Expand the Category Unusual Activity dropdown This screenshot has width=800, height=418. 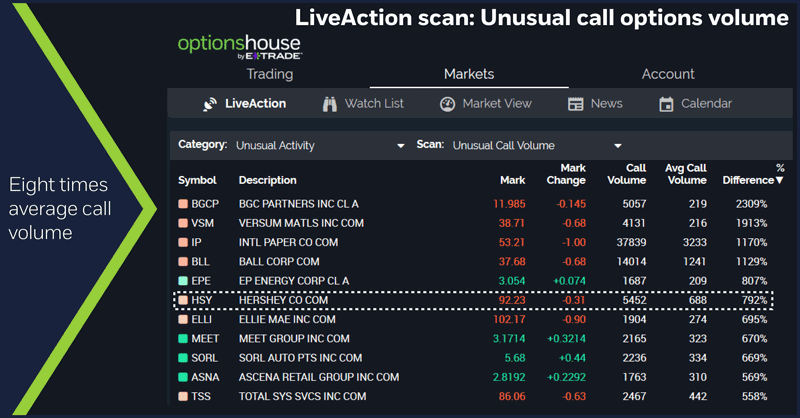coord(401,146)
